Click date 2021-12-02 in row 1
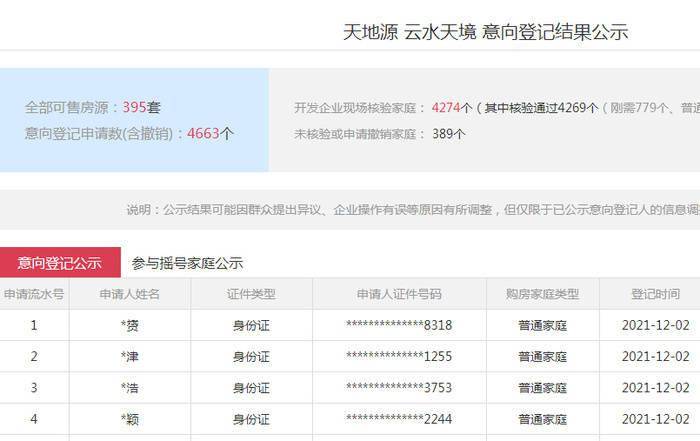This screenshot has width=700, height=441. coord(656,325)
